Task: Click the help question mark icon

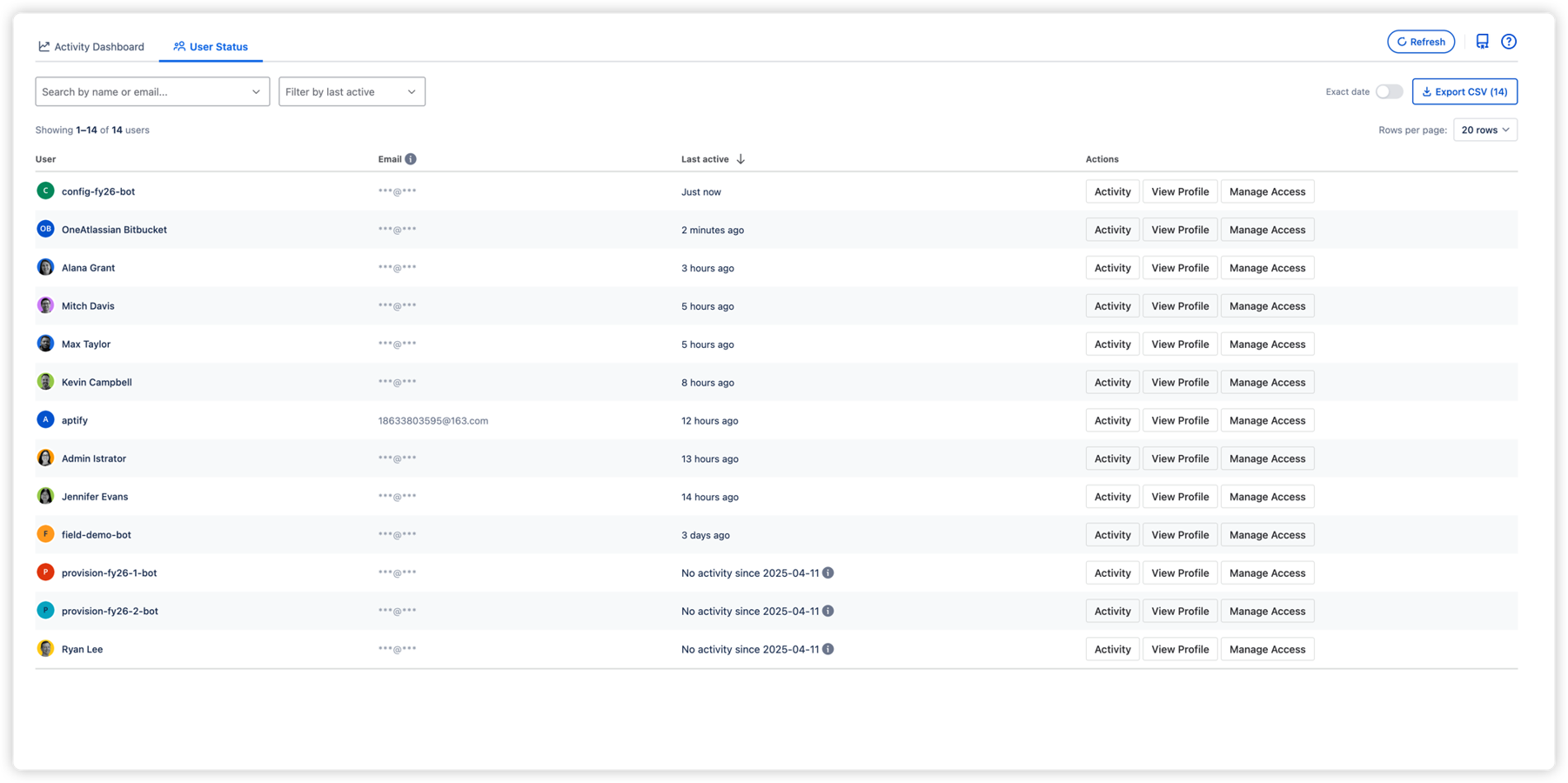Action: tap(1509, 42)
